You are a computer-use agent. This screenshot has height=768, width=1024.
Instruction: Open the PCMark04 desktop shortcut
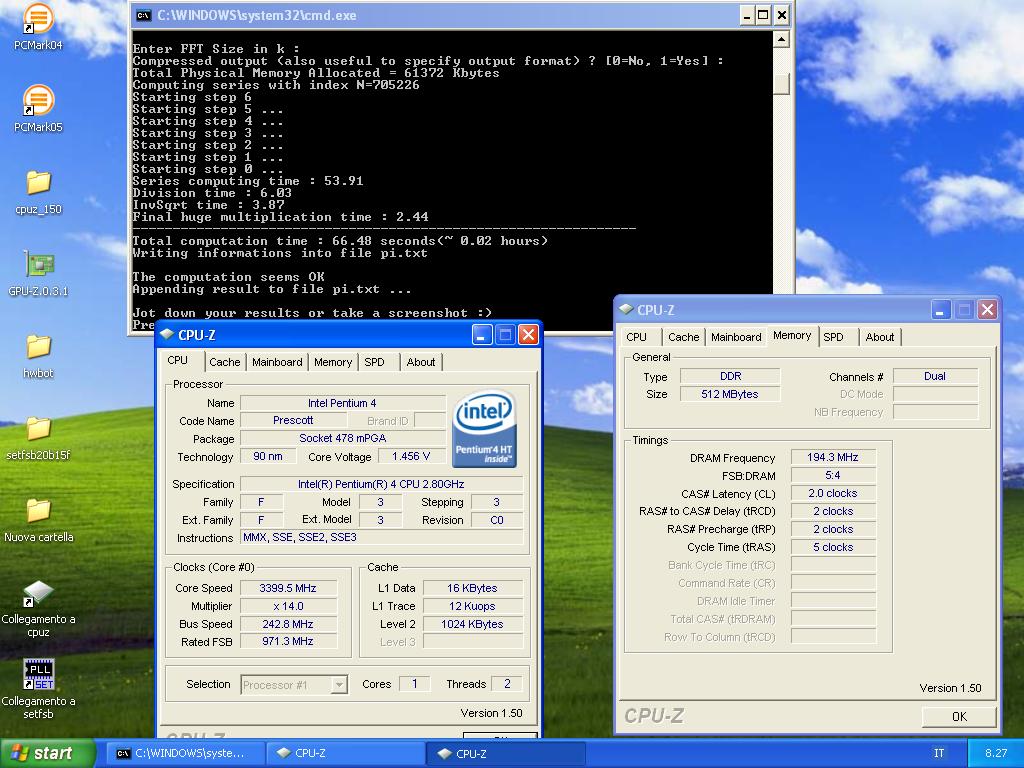38,27
